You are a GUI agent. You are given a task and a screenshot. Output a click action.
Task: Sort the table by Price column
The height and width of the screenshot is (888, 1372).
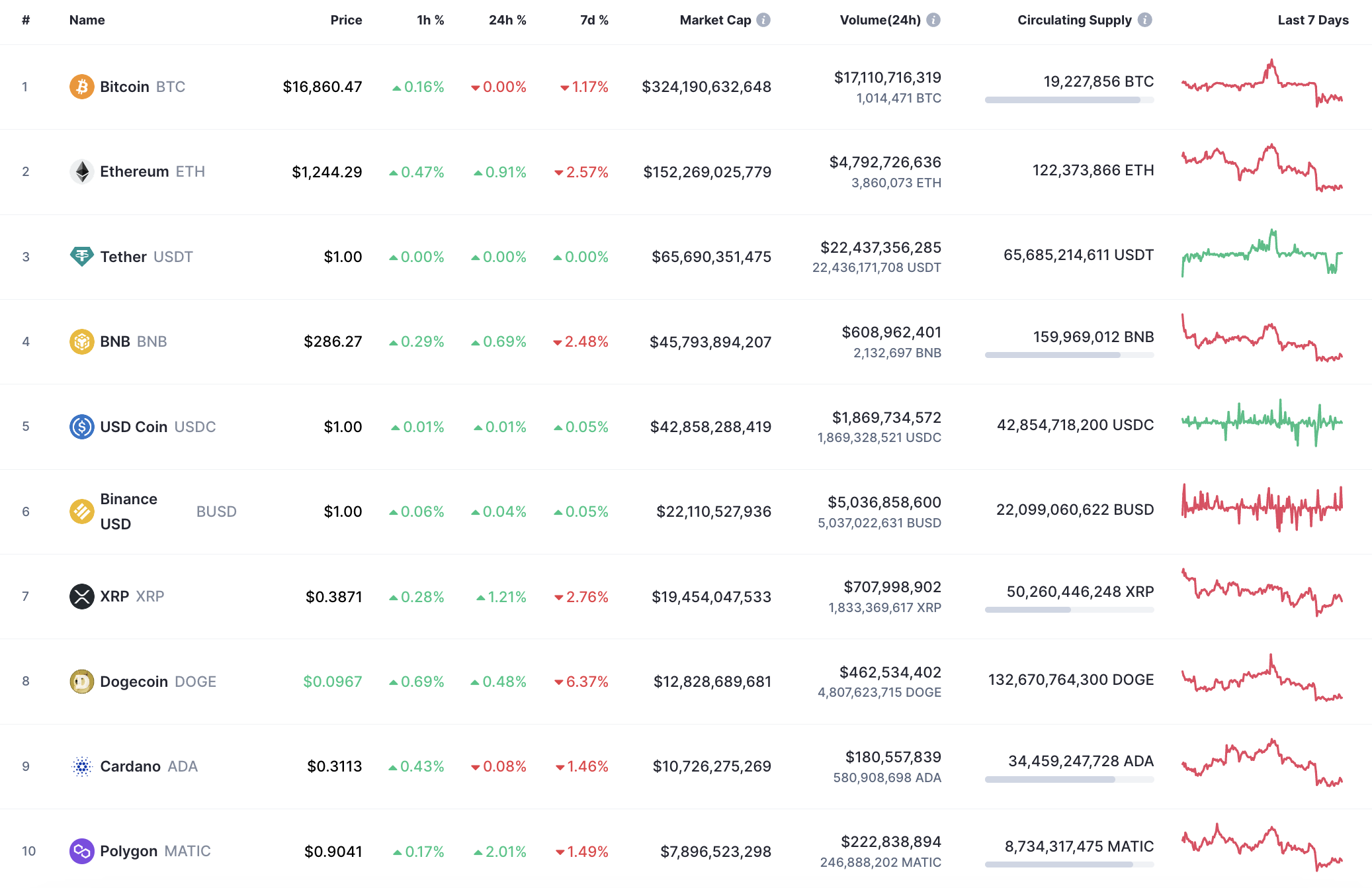pos(346,20)
